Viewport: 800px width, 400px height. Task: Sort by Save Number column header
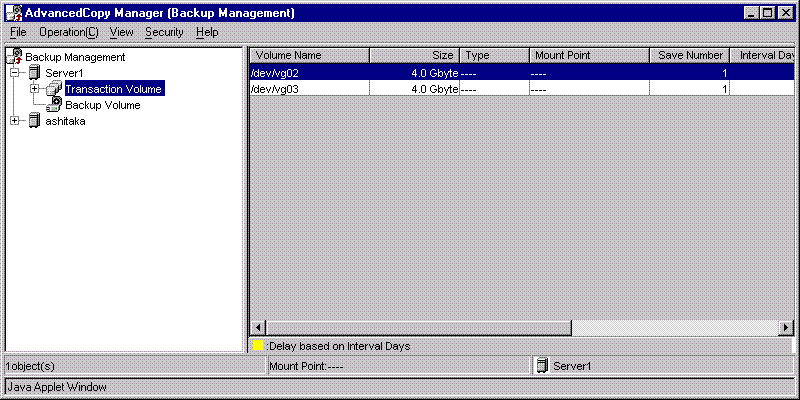pos(689,55)
